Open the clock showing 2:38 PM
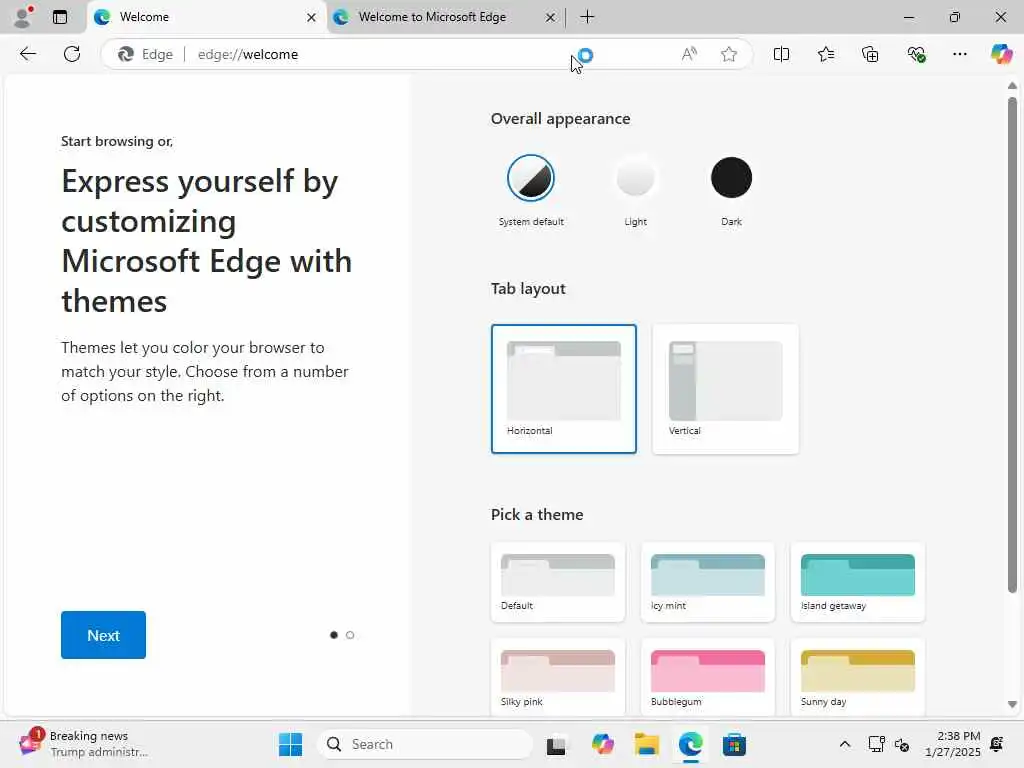Viewport: 1024px width, 768px height. (x=953, y=744)
